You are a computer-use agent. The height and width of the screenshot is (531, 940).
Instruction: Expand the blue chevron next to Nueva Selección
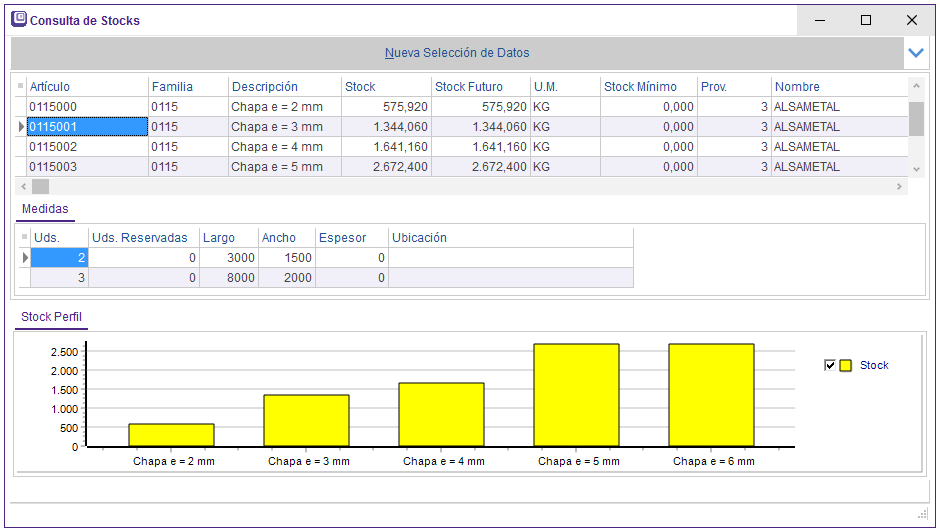pyautogui.click(x=914, y=53)
